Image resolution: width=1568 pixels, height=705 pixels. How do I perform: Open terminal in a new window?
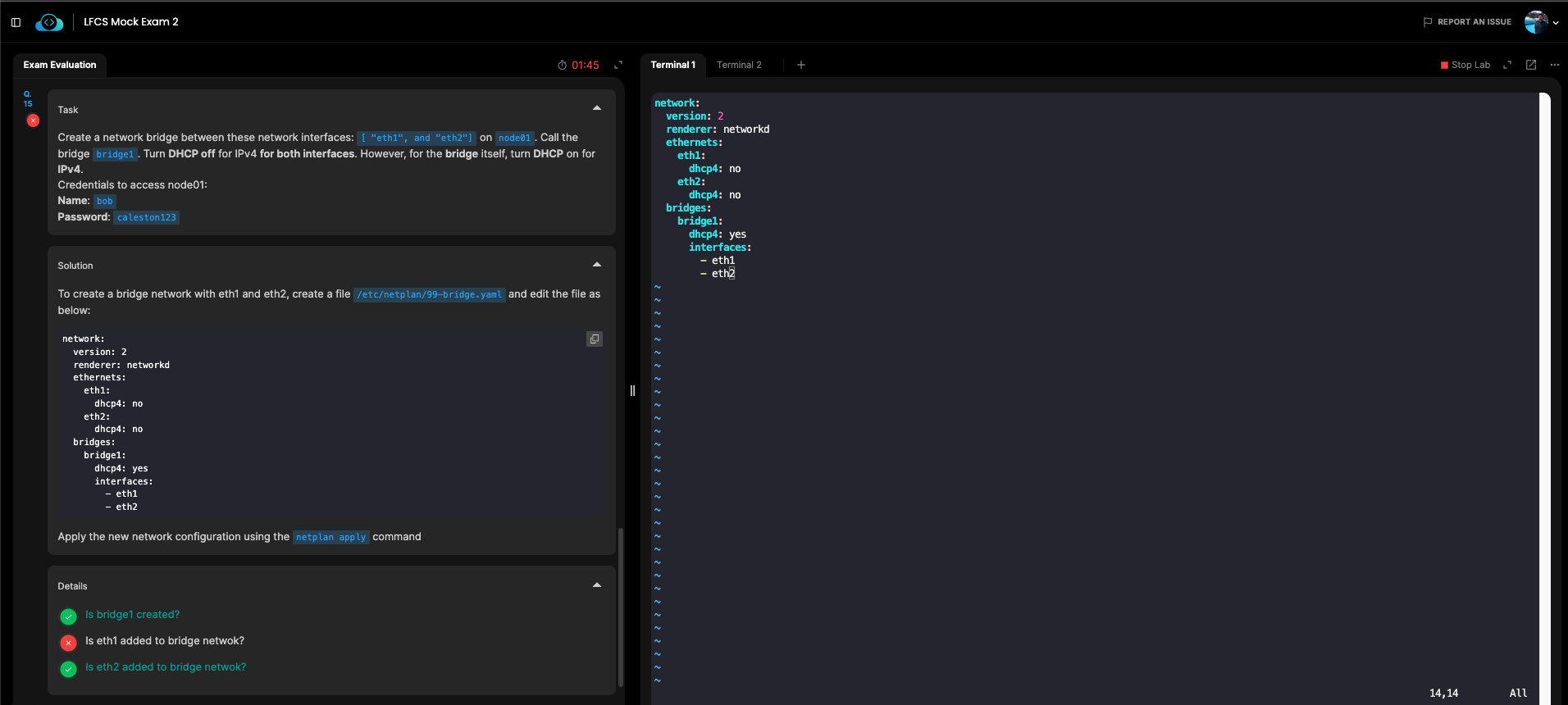click(x=1531, y=65)
